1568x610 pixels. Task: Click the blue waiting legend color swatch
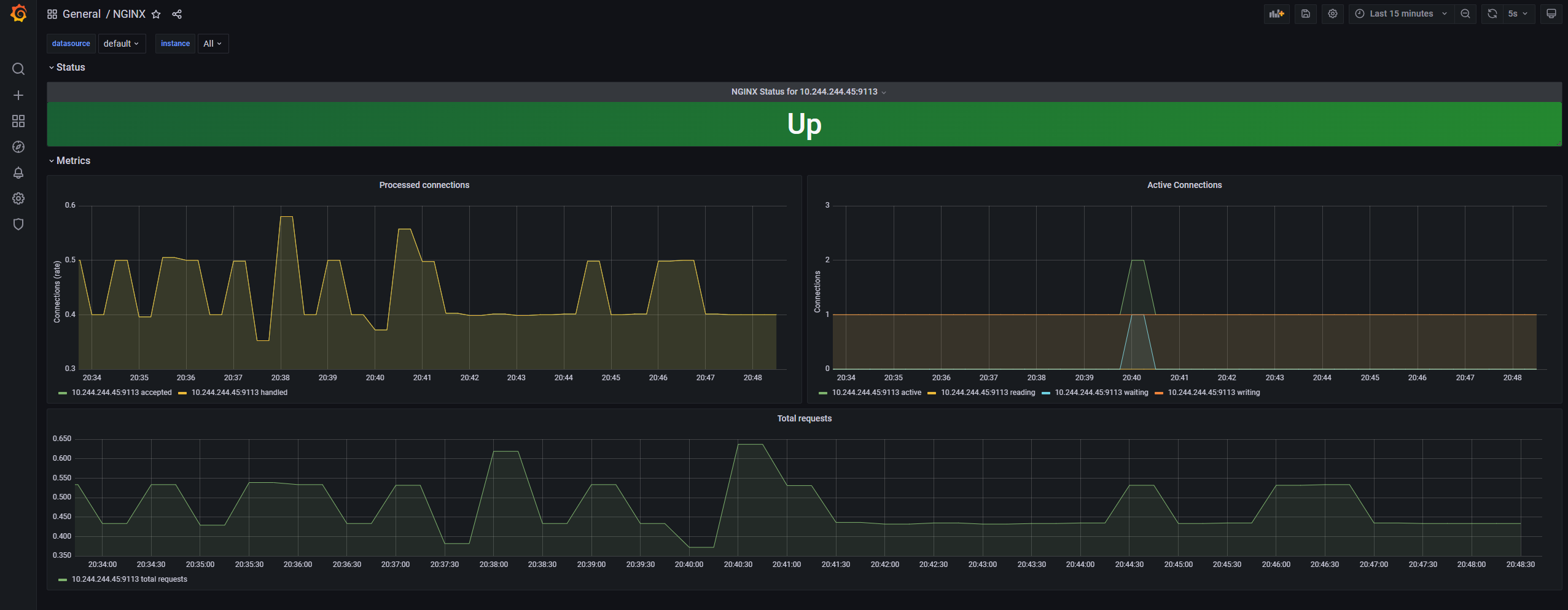click(1046, 393)
